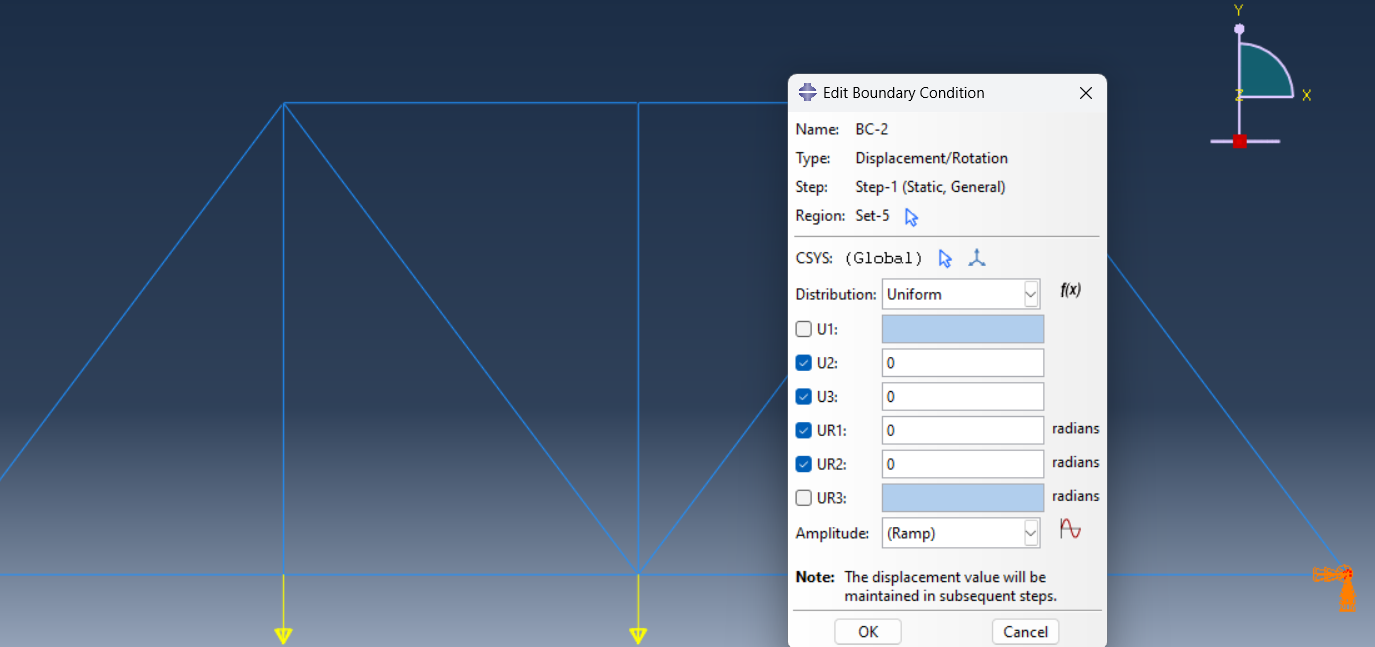The width and height of the screenshot is (1375, 647).
Task: Click the UR1 value field
Action: coord(963,431)
